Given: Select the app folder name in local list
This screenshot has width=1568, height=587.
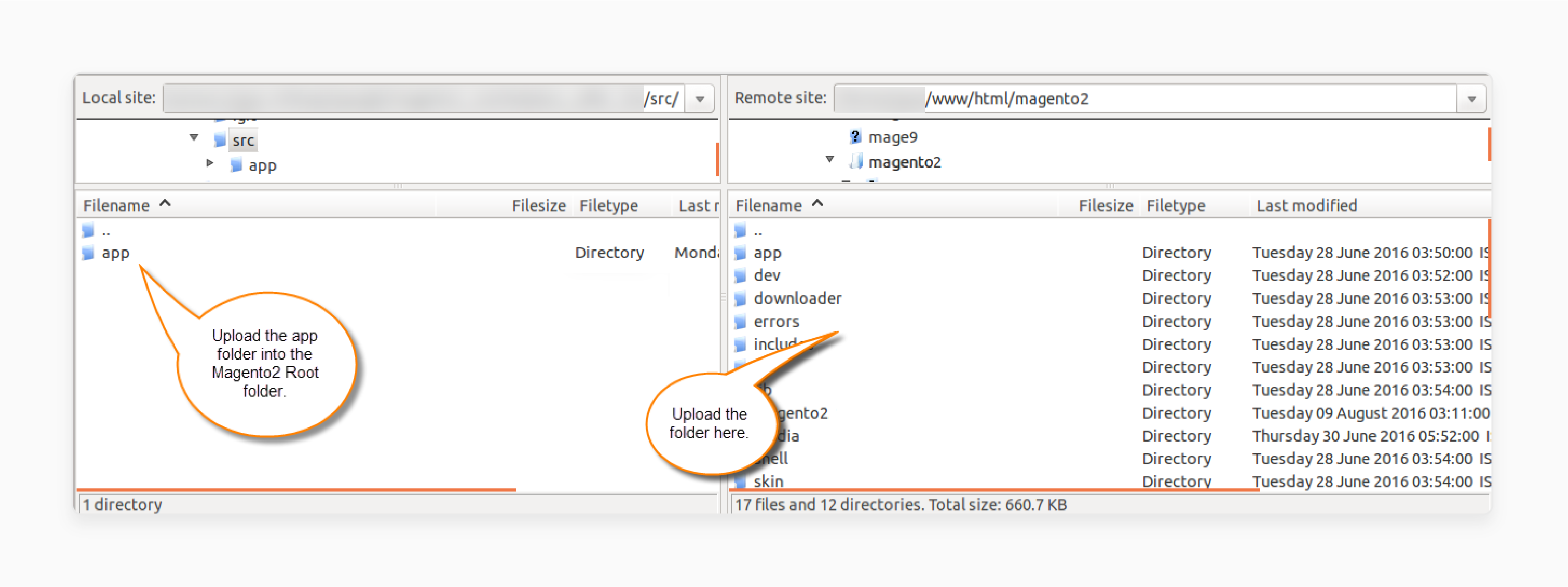Looking at the screenshot, I should [115, 253].
